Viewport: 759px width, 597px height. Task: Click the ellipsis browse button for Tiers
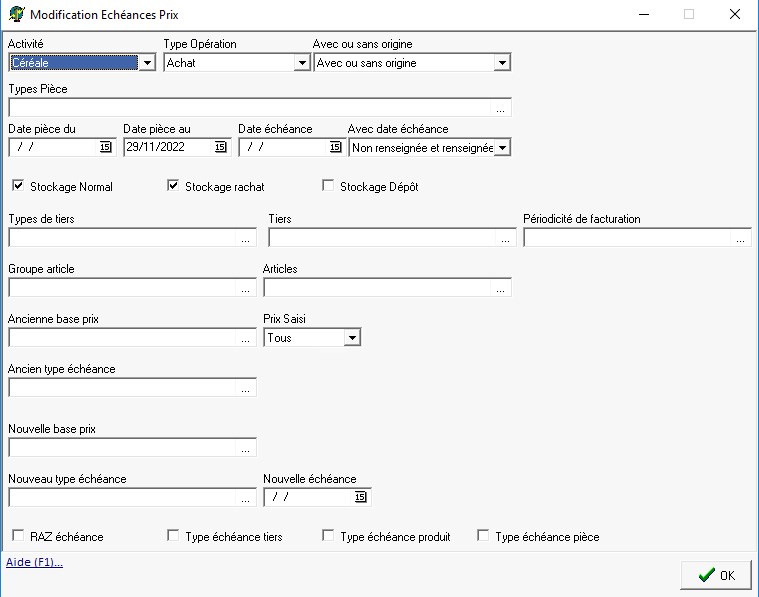coord(506,239)
